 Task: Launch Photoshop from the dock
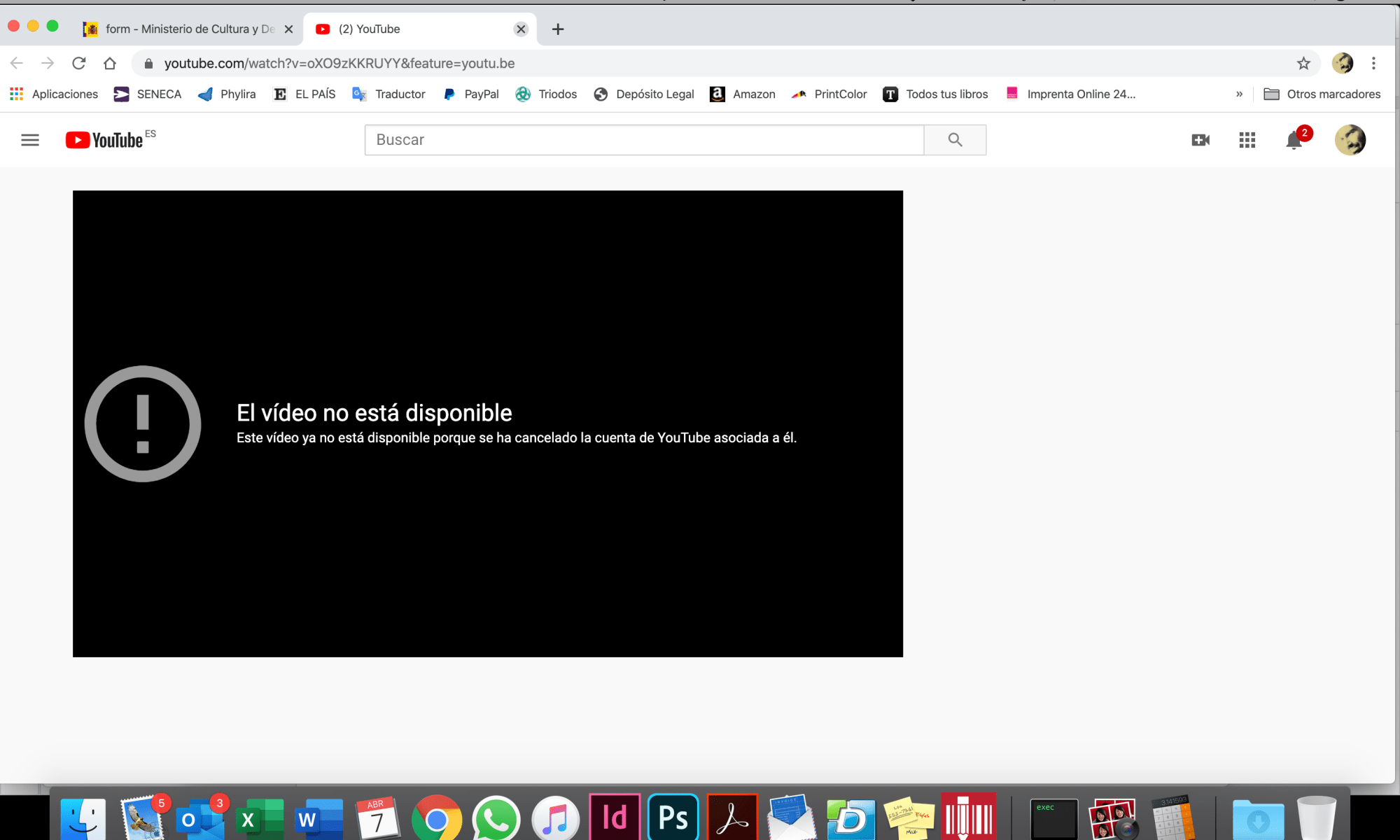(673, 817)
